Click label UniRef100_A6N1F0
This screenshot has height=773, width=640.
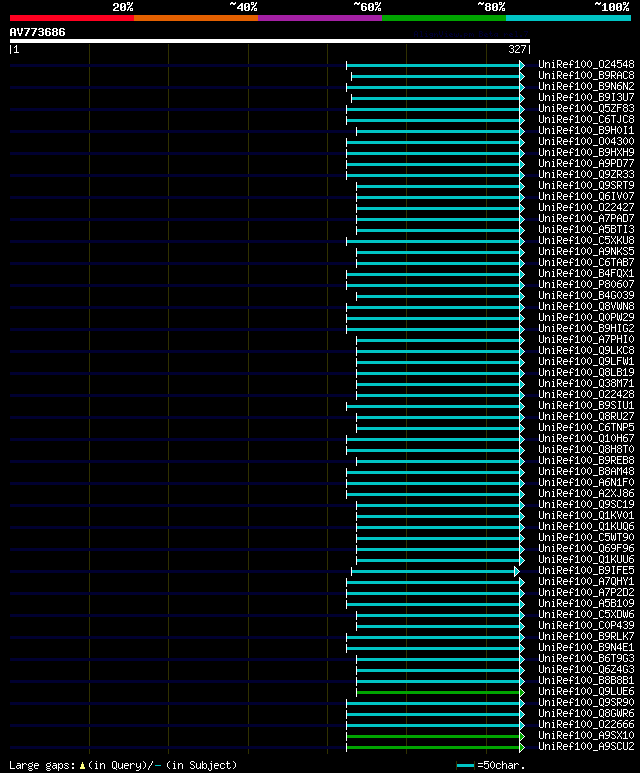586,482
